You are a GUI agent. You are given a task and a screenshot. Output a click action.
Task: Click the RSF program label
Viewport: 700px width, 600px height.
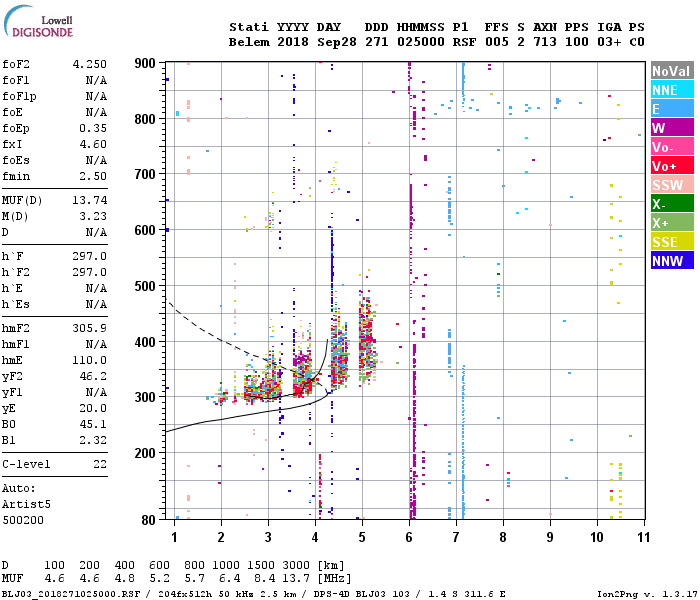(x=464, y=42)
